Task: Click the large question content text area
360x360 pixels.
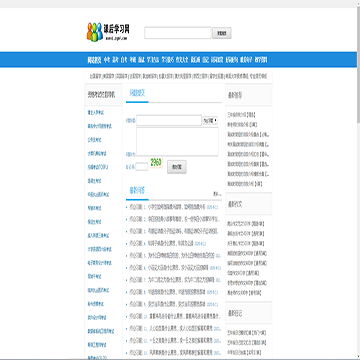Action: pyautogui.click(x=177, y=142)
